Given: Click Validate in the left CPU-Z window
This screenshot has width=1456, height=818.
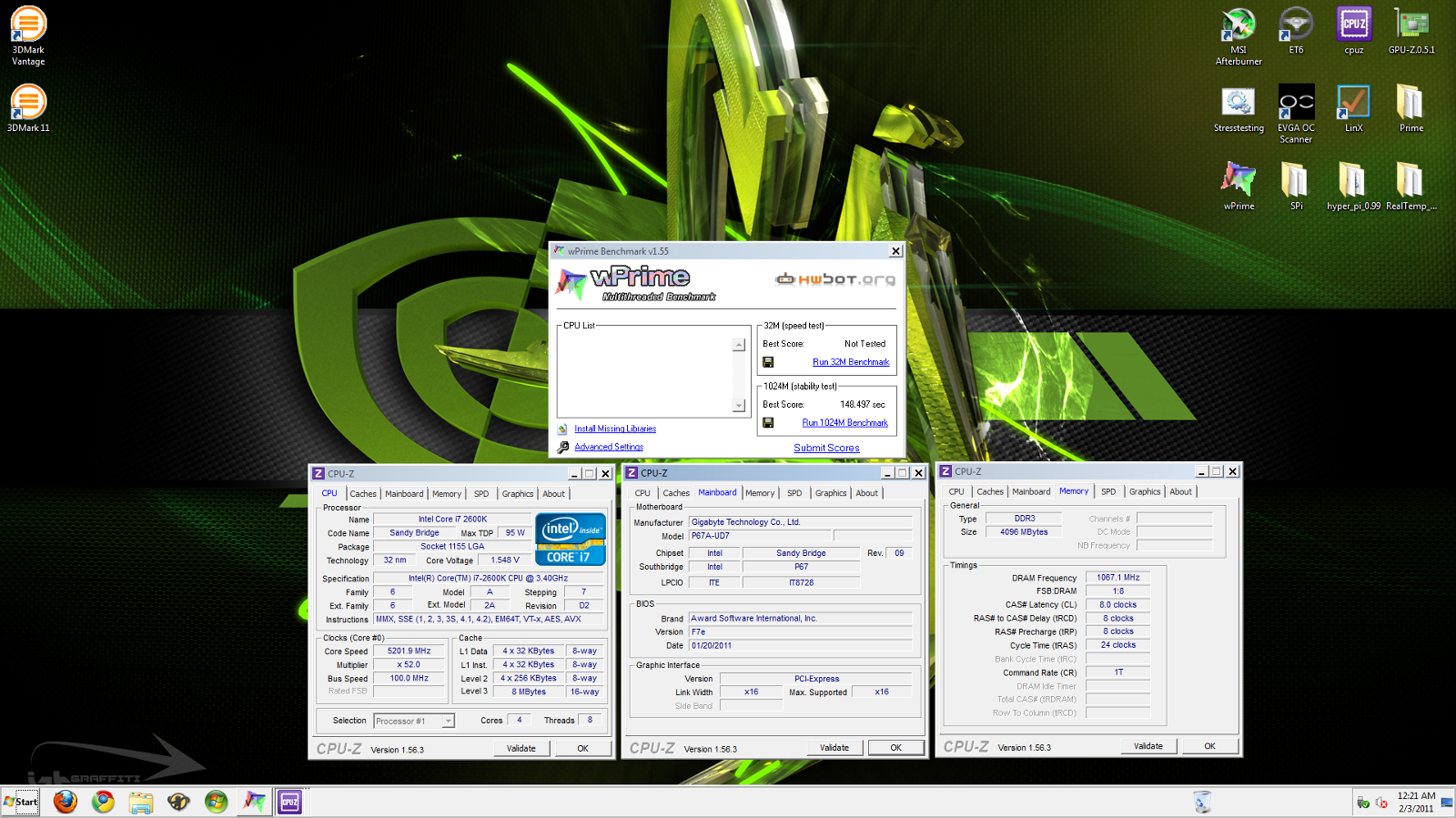Looking at the screenshot, I should [521, 749].
